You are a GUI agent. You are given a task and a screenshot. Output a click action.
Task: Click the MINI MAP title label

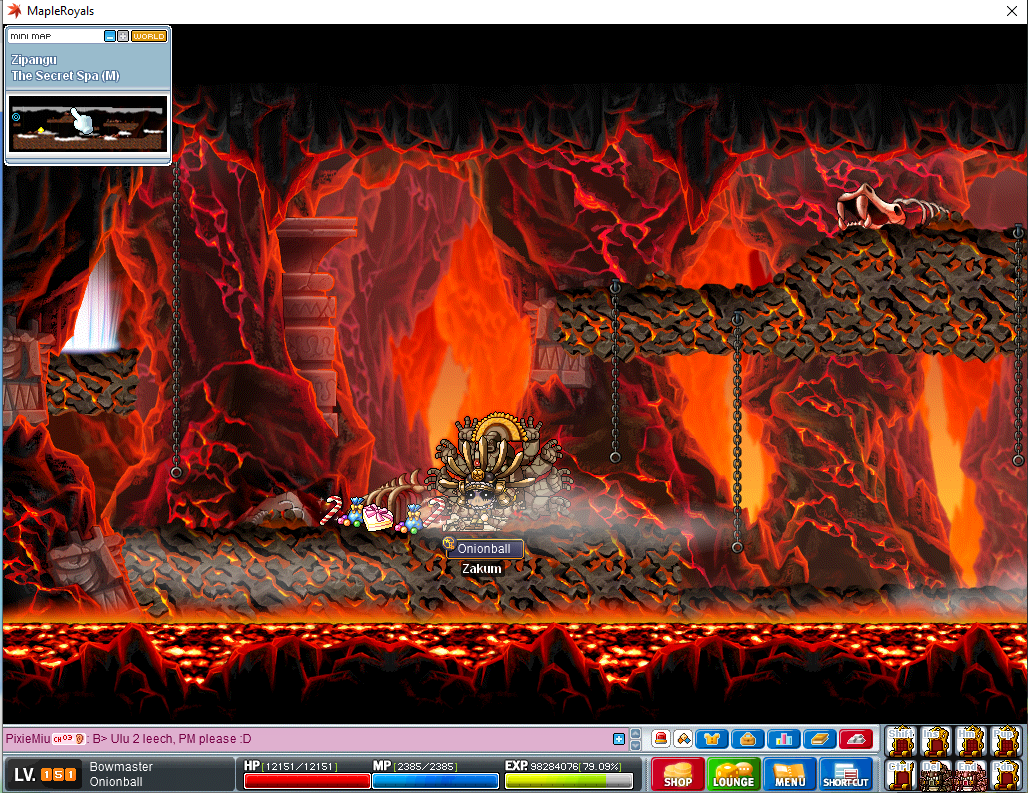[x=31, y=36]
